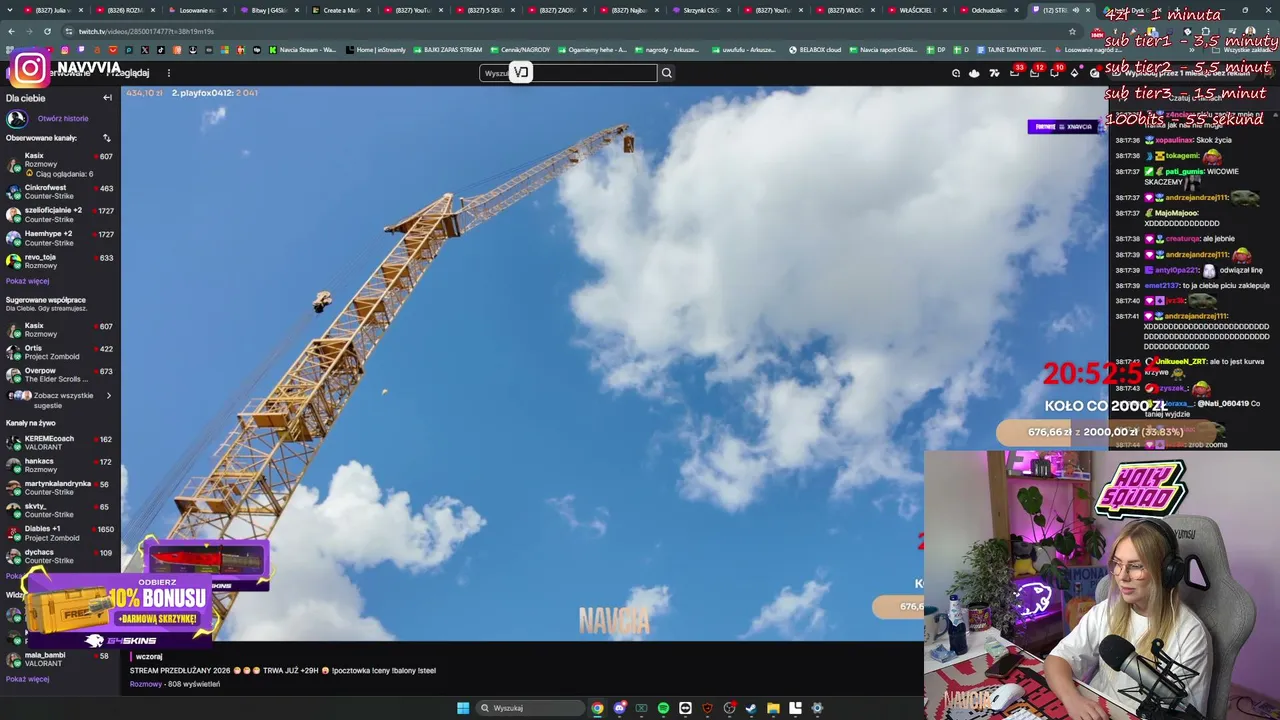Open the X (Twitter) bookmark icon
The height and width of the screenshot is (720, 1280).
click(145, 50)
